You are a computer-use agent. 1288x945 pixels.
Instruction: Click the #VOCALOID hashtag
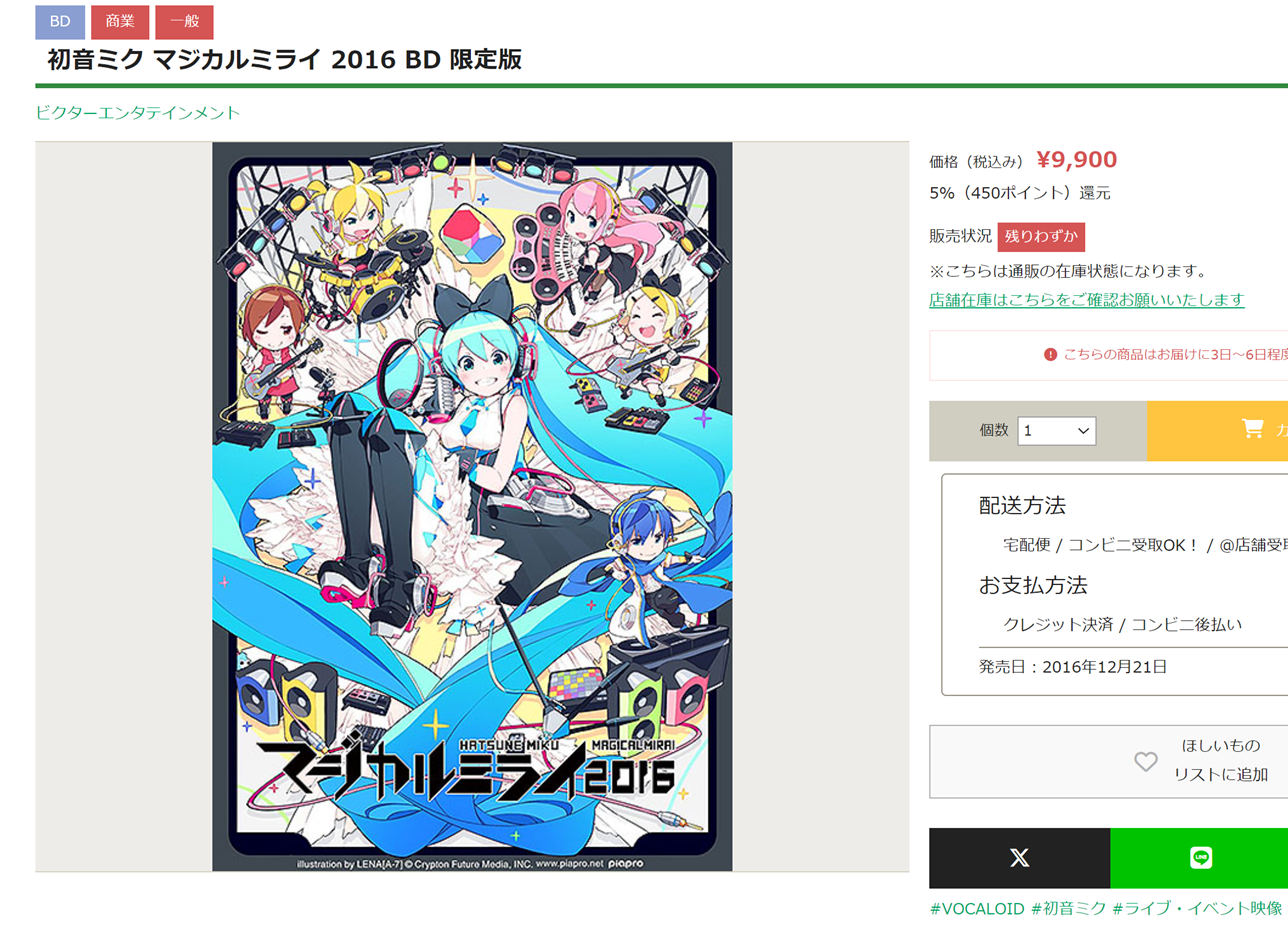pos(977,908)
